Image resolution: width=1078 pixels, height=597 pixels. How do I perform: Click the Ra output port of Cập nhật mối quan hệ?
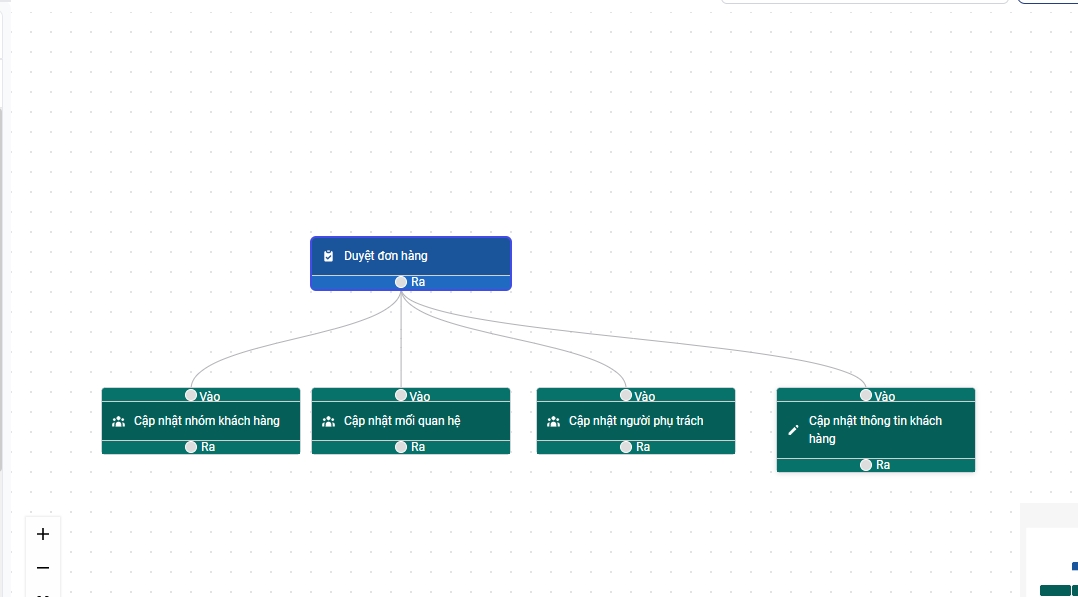point(401,447)
